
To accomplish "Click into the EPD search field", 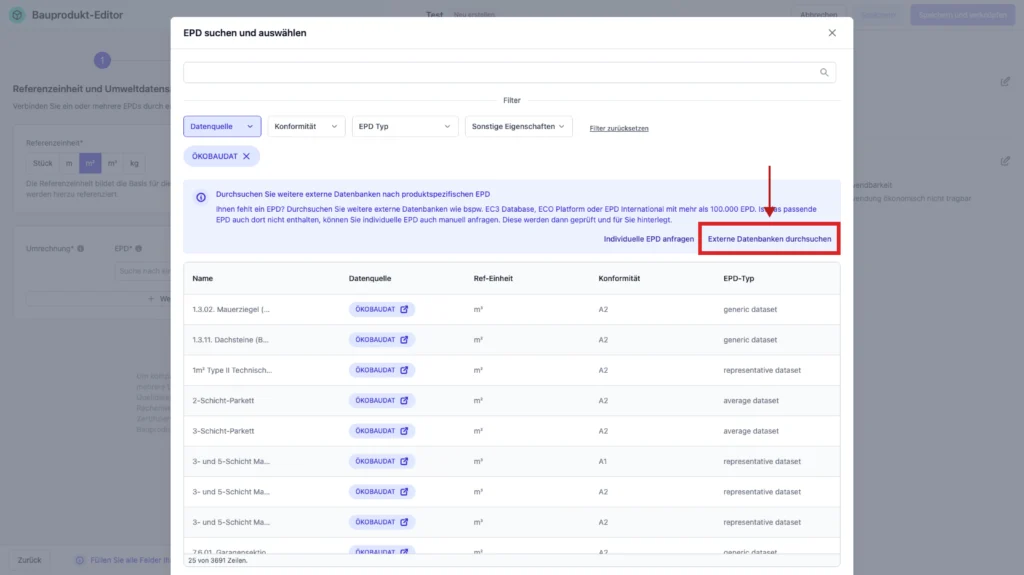I will (509, 73).
